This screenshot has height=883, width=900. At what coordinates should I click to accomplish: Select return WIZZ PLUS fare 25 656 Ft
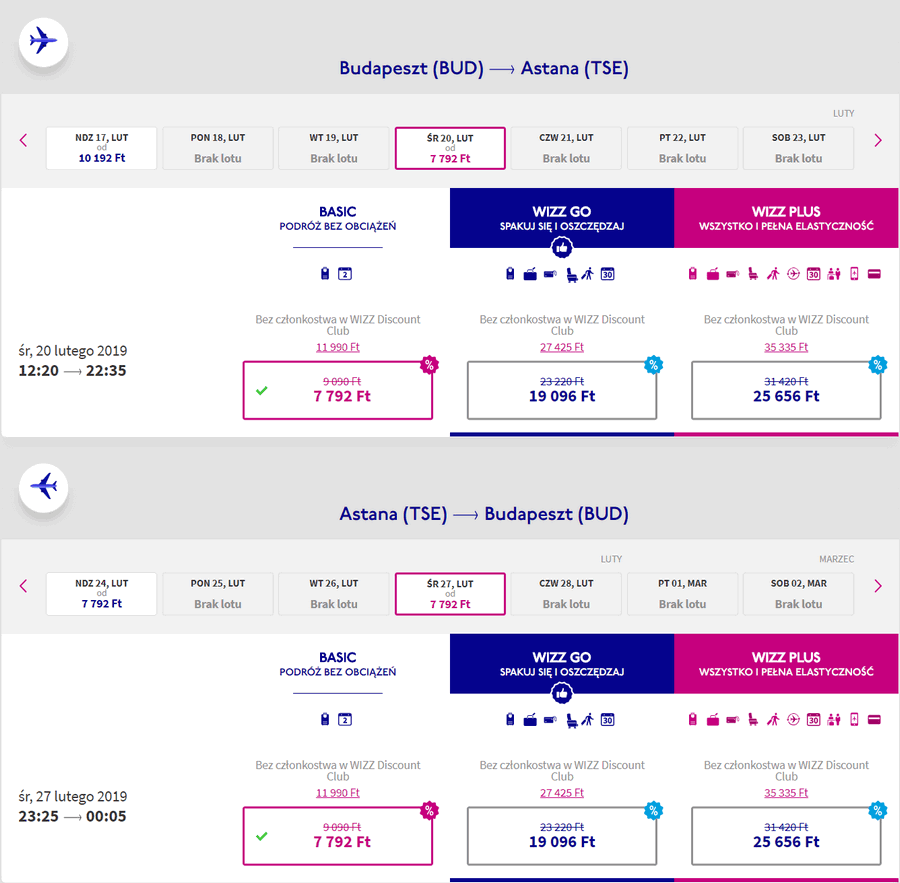(x=786, y=836)
